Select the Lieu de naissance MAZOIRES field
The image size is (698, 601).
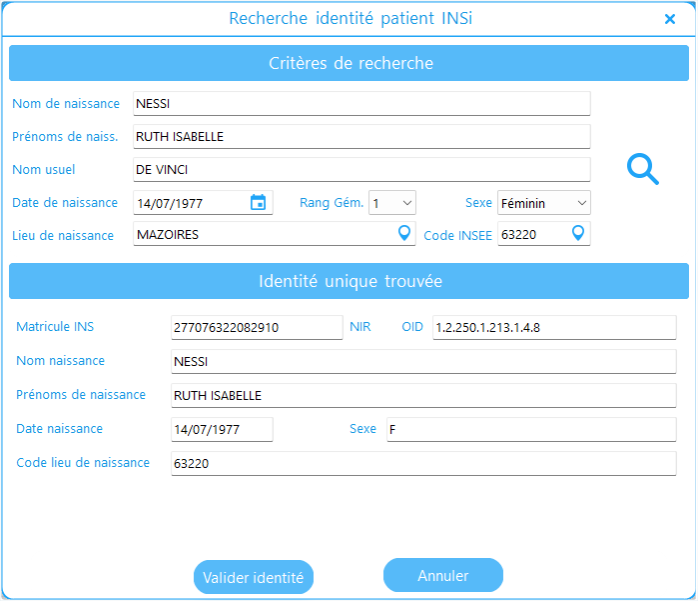click(x=262, y=234)
